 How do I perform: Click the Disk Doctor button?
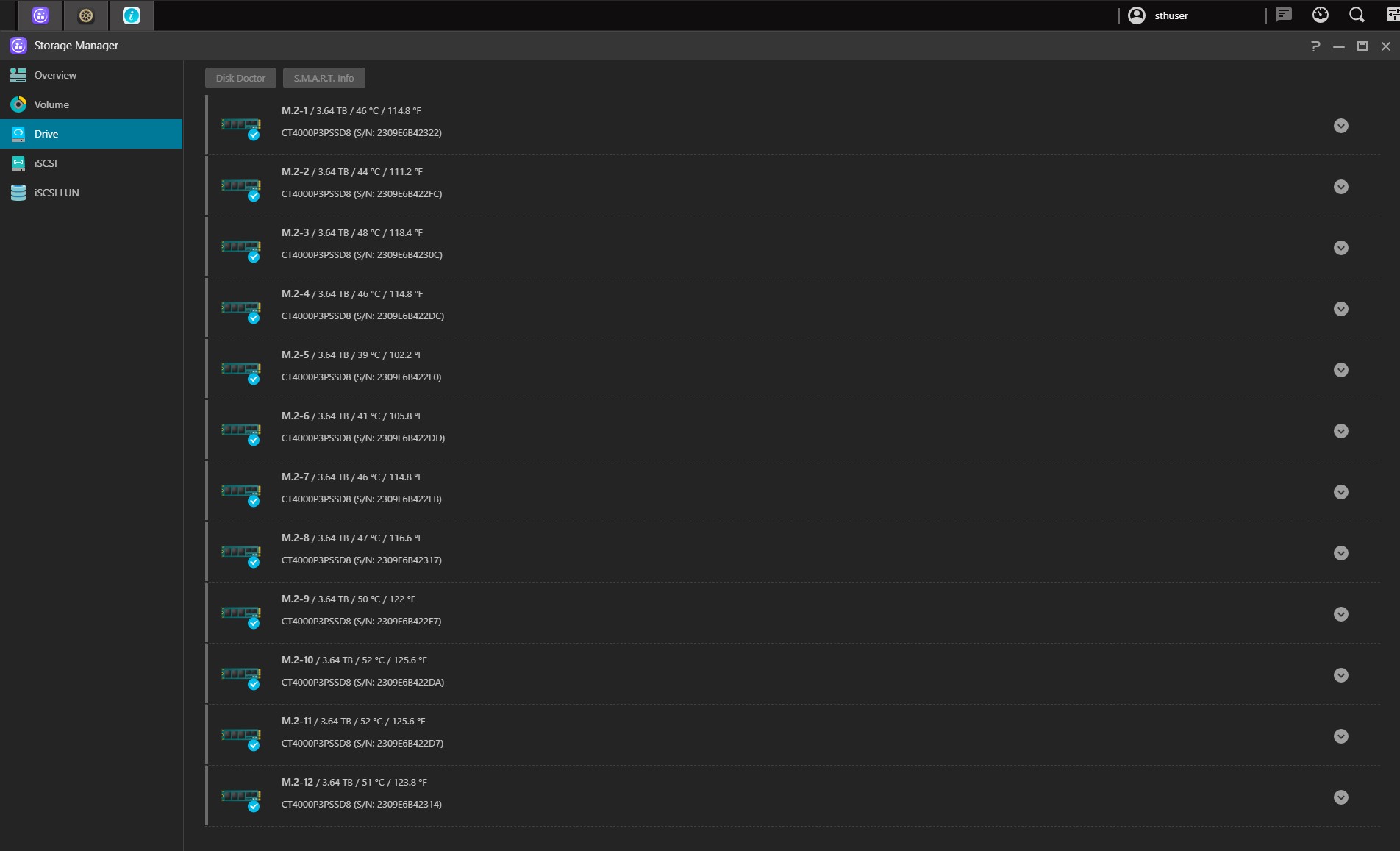(240, 78)
